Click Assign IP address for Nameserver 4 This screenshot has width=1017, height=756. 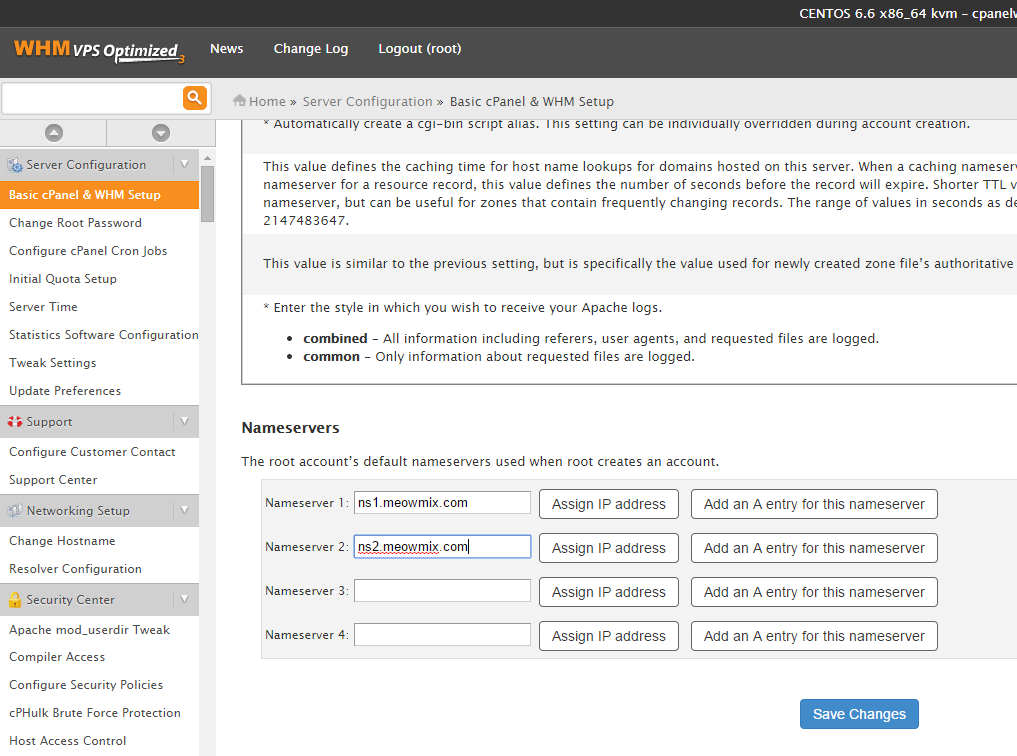(608, 636)
